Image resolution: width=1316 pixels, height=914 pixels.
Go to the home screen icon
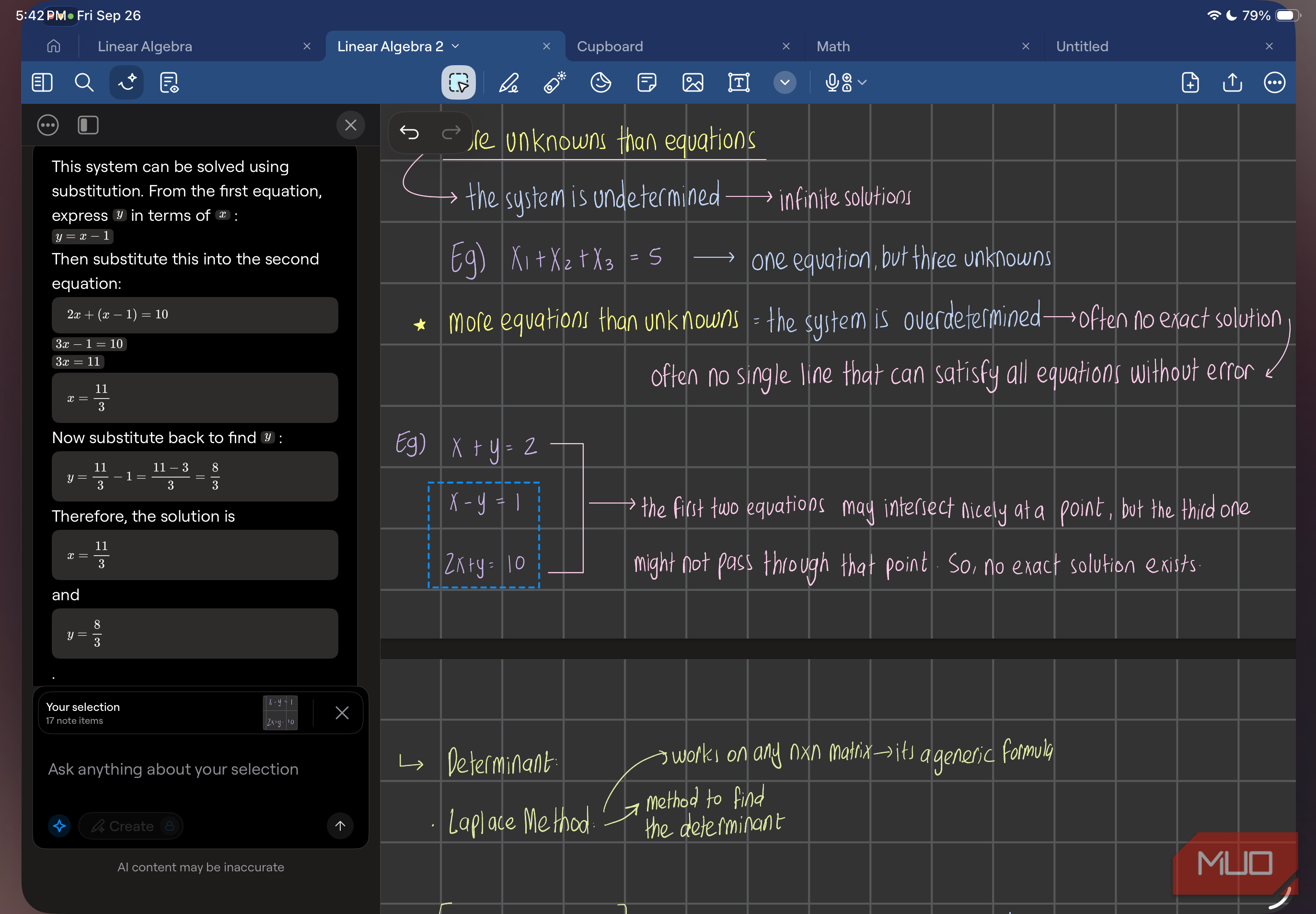point(53,46)
